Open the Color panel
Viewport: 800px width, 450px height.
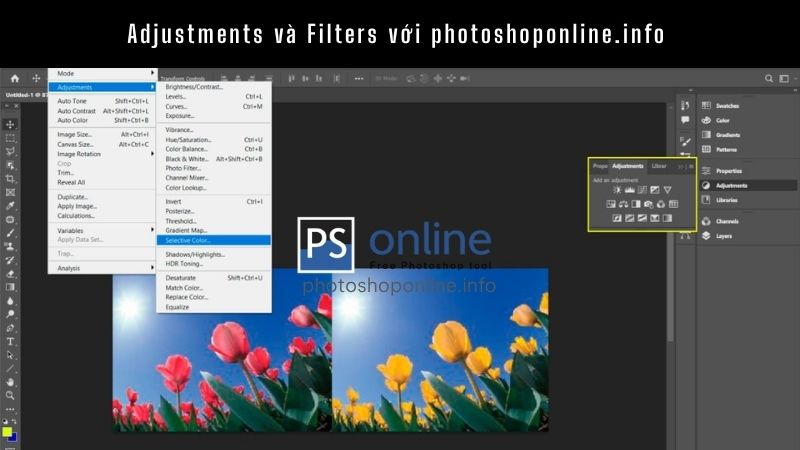[x=716, y=120]
